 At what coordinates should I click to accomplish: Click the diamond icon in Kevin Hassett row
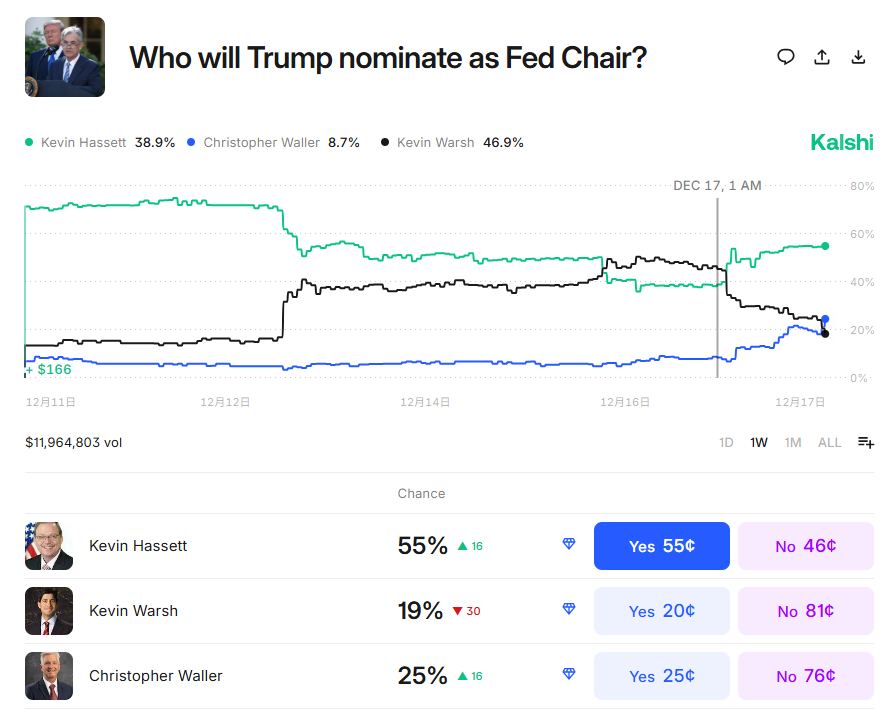click(x=569, y=544)
